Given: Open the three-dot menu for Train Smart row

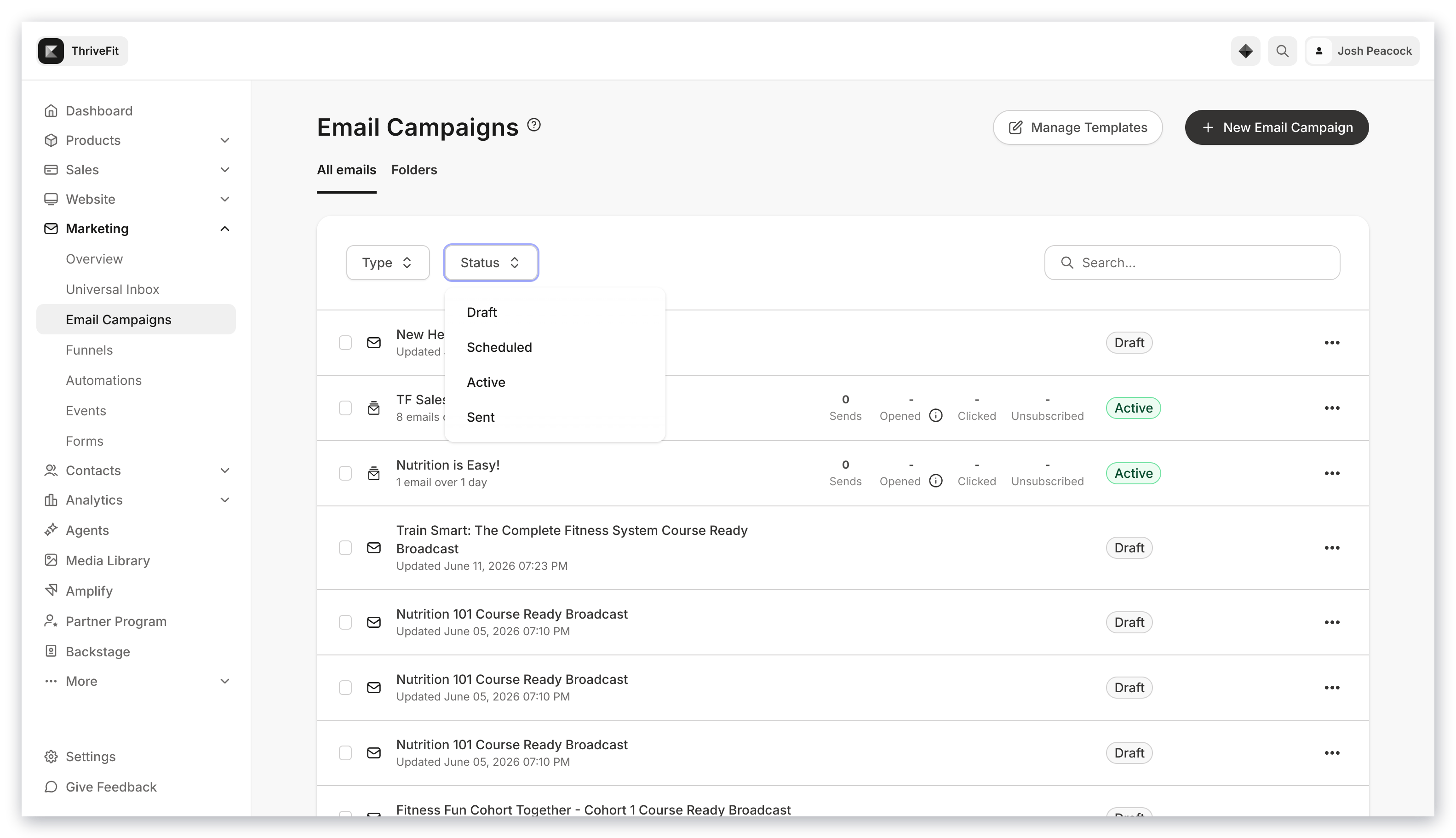Looking at the screenshot, I should (1332, 548).
